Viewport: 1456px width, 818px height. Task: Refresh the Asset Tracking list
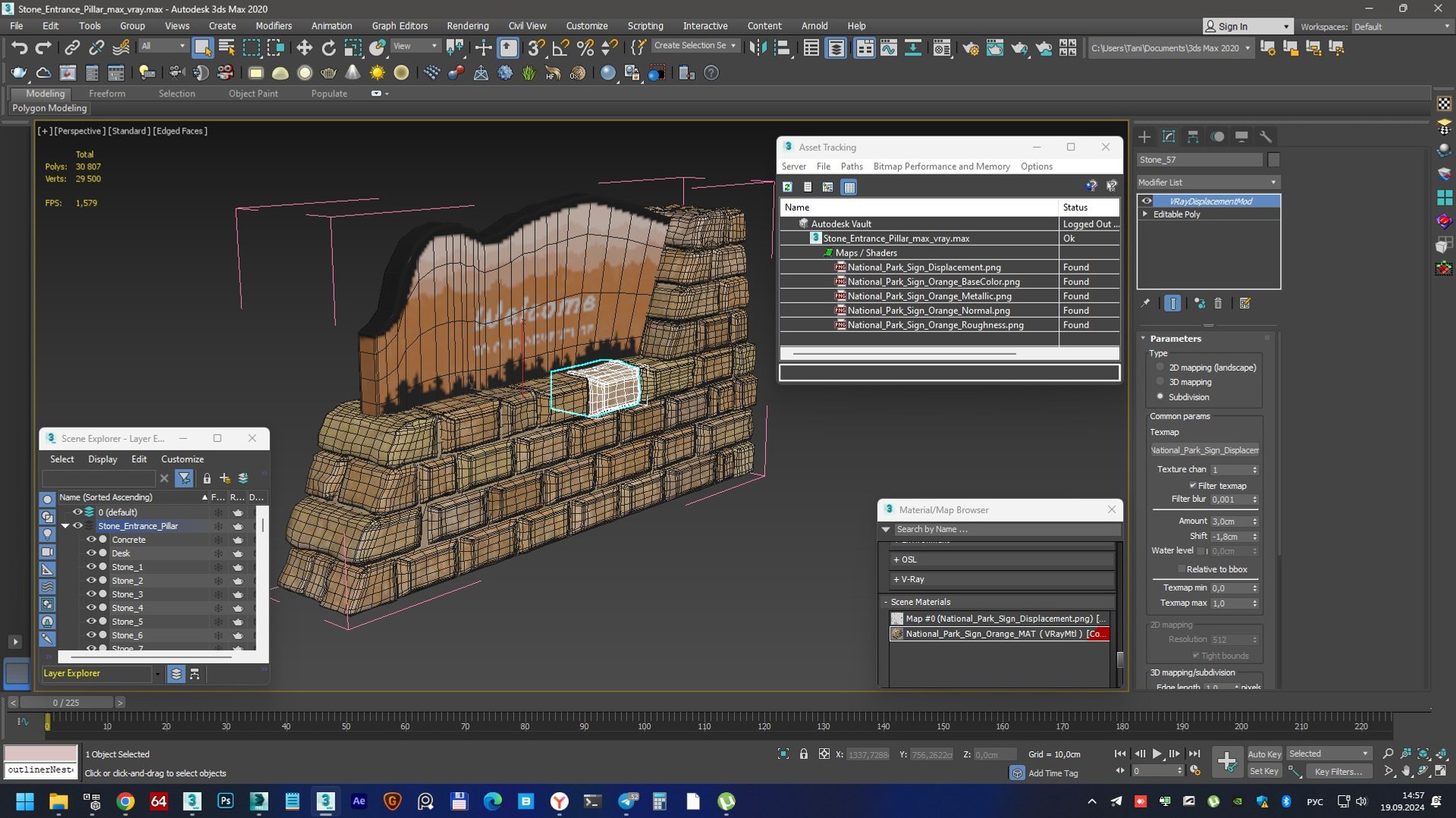[787, 187]
